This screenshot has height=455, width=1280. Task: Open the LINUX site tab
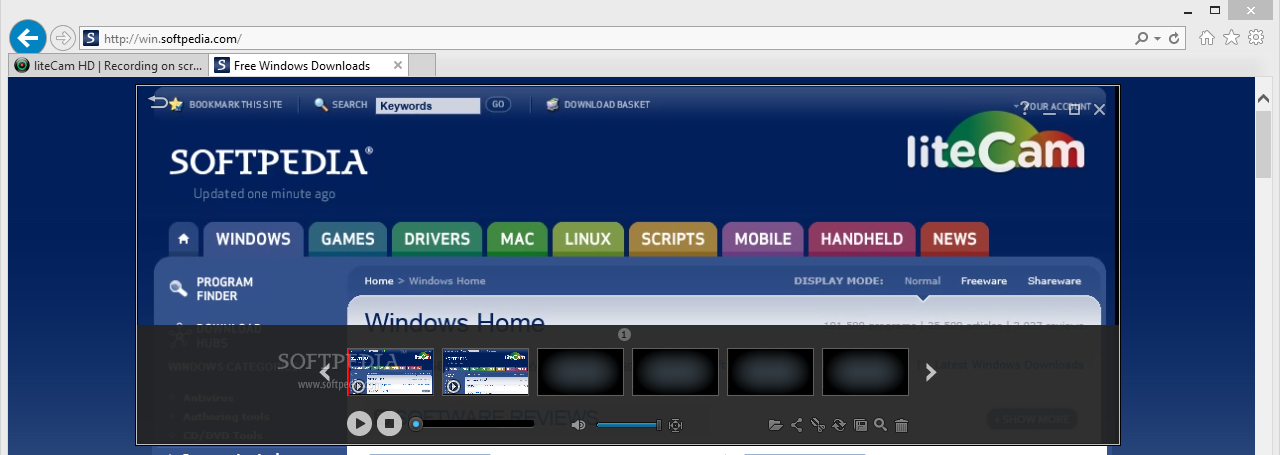point(588,239)
